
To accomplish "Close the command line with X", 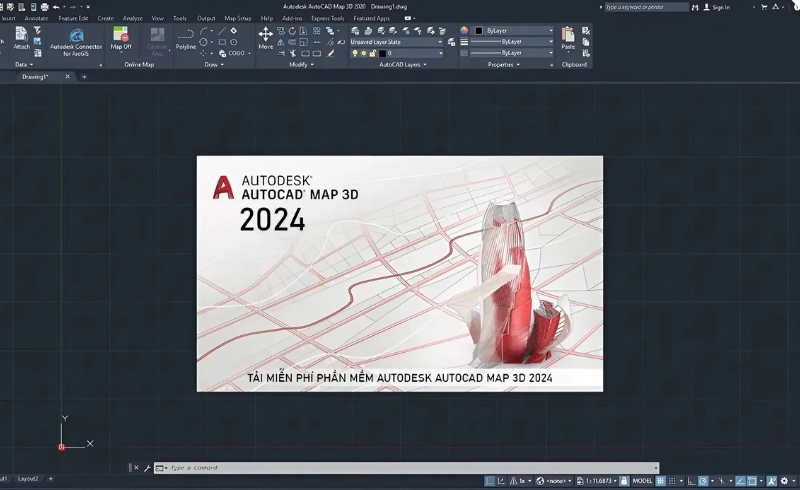I will (136, 468).
